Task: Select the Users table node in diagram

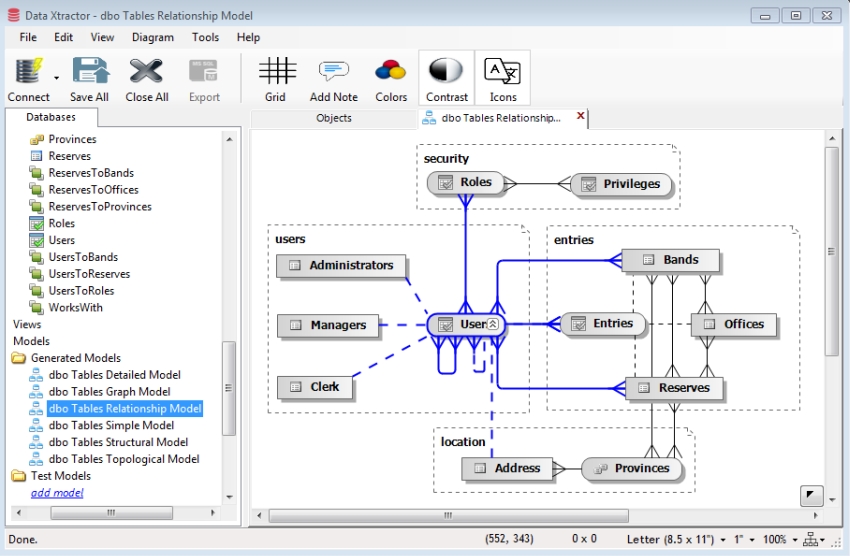Action: coord(466,324)
